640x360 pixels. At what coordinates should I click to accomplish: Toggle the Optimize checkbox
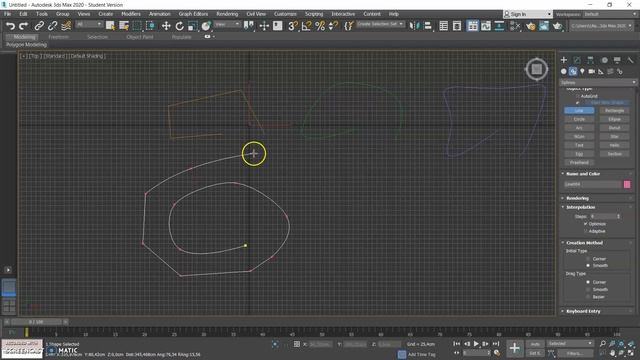tap(585, 224)
